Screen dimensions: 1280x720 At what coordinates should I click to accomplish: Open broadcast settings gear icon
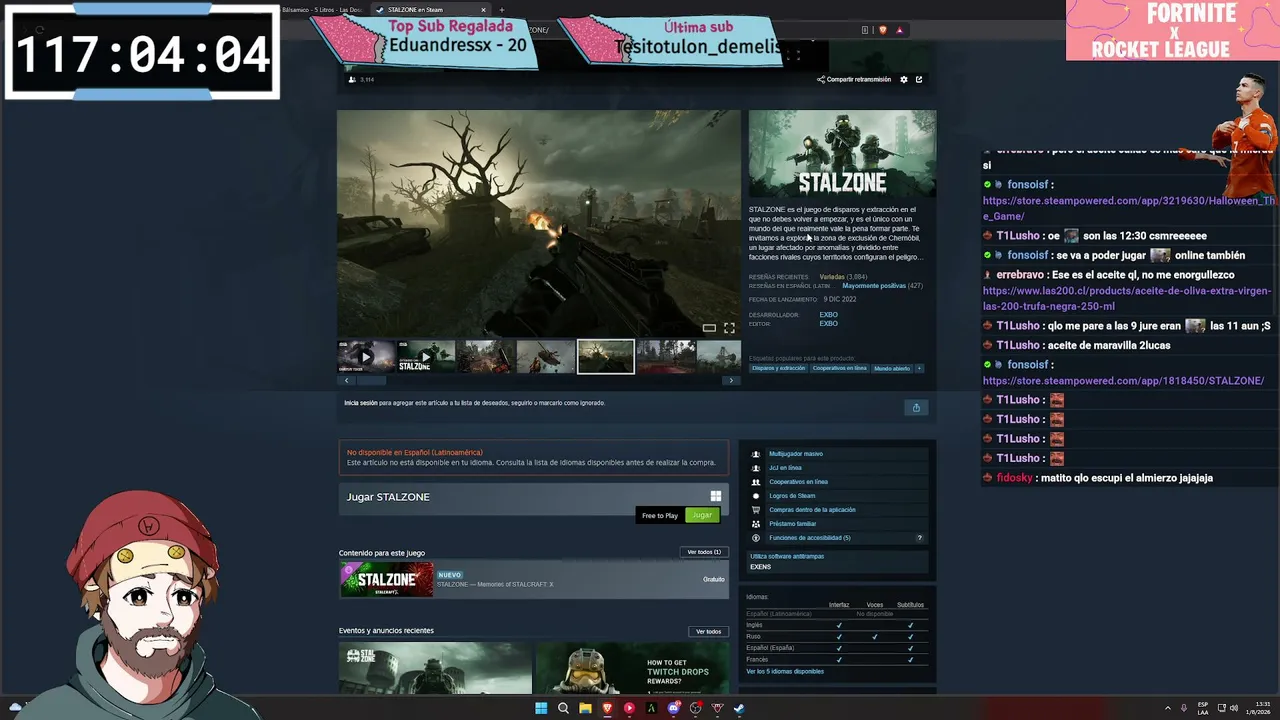click(x=904, y=79)
